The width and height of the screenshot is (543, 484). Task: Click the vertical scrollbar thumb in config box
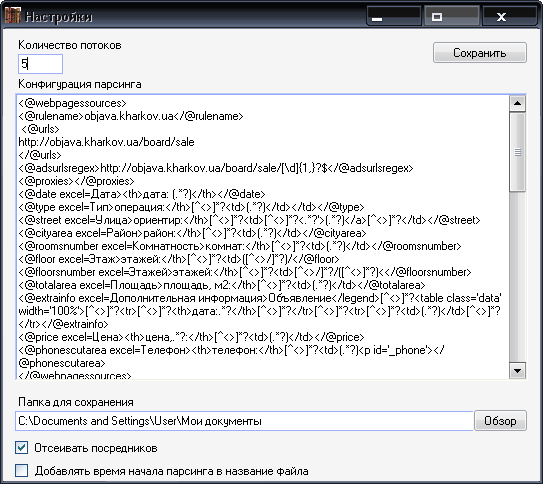[517, 152]
